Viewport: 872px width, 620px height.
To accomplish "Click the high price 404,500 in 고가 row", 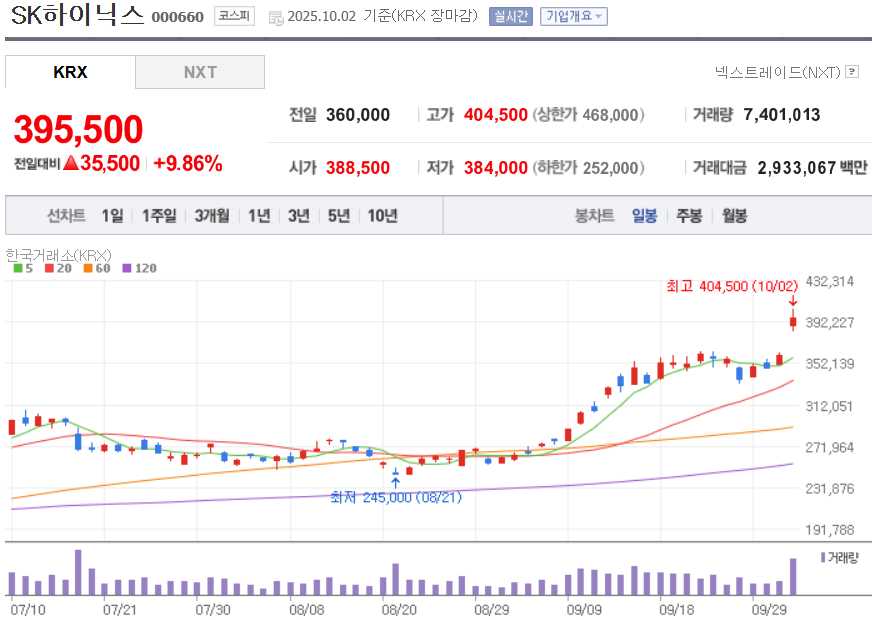I will point(496,115).
